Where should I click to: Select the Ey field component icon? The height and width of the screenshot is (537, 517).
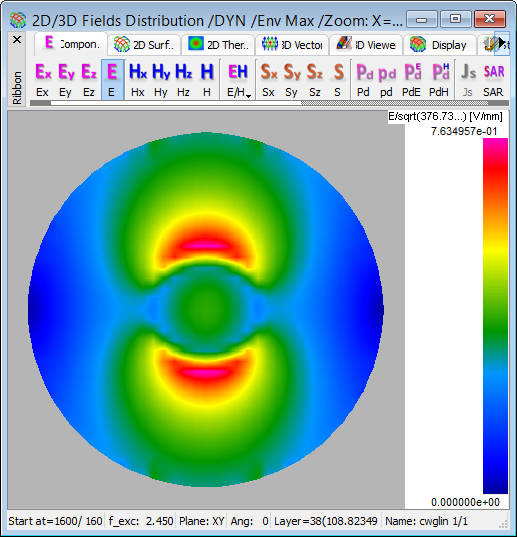tap(66, 80)
